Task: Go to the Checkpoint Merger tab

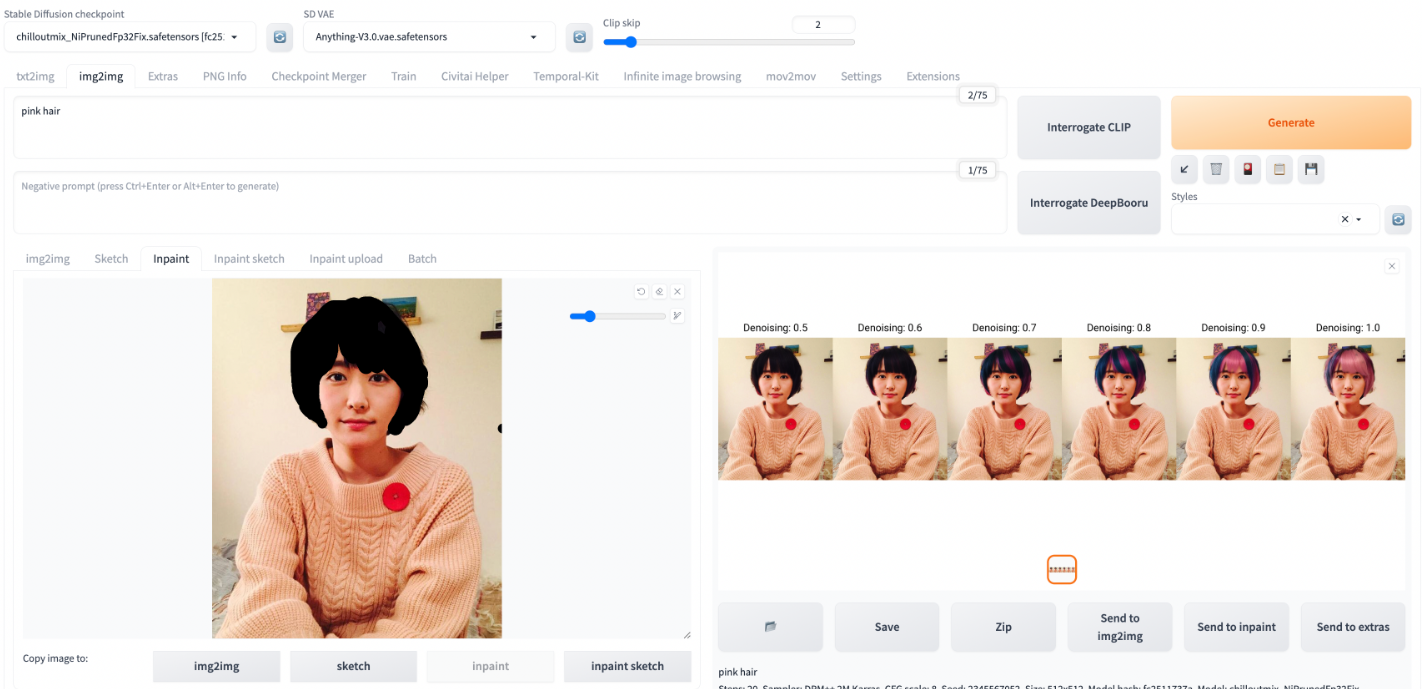Action: [319, 76]
